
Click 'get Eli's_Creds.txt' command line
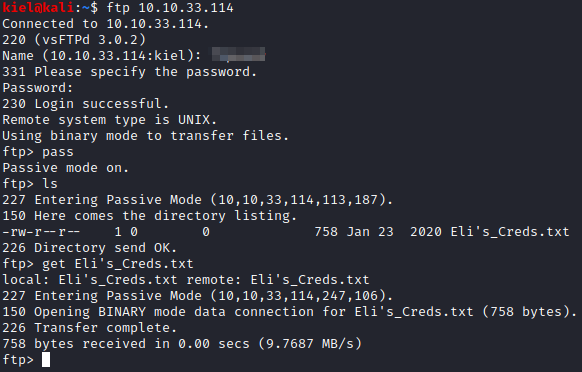[x=117, y=264]
